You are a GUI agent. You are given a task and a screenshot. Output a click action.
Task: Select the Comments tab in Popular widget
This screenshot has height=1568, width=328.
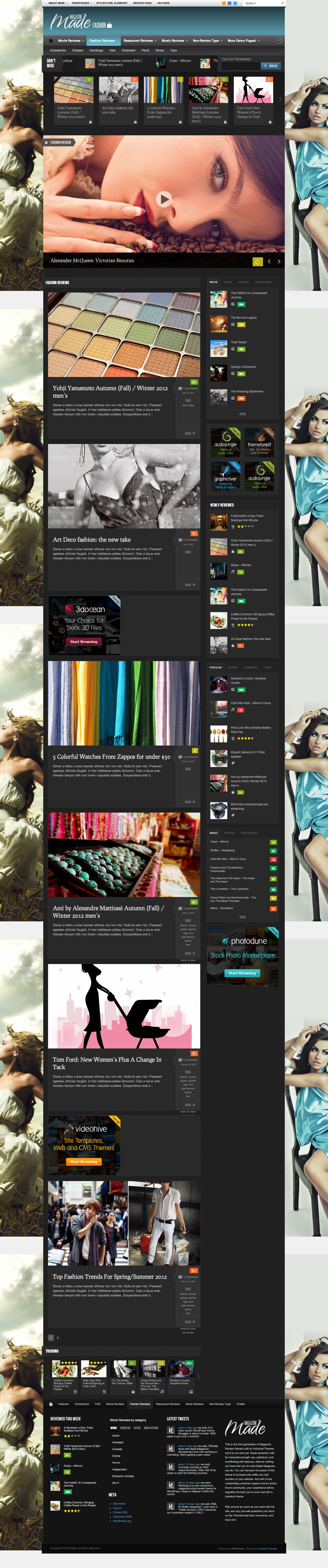(250, 667)
